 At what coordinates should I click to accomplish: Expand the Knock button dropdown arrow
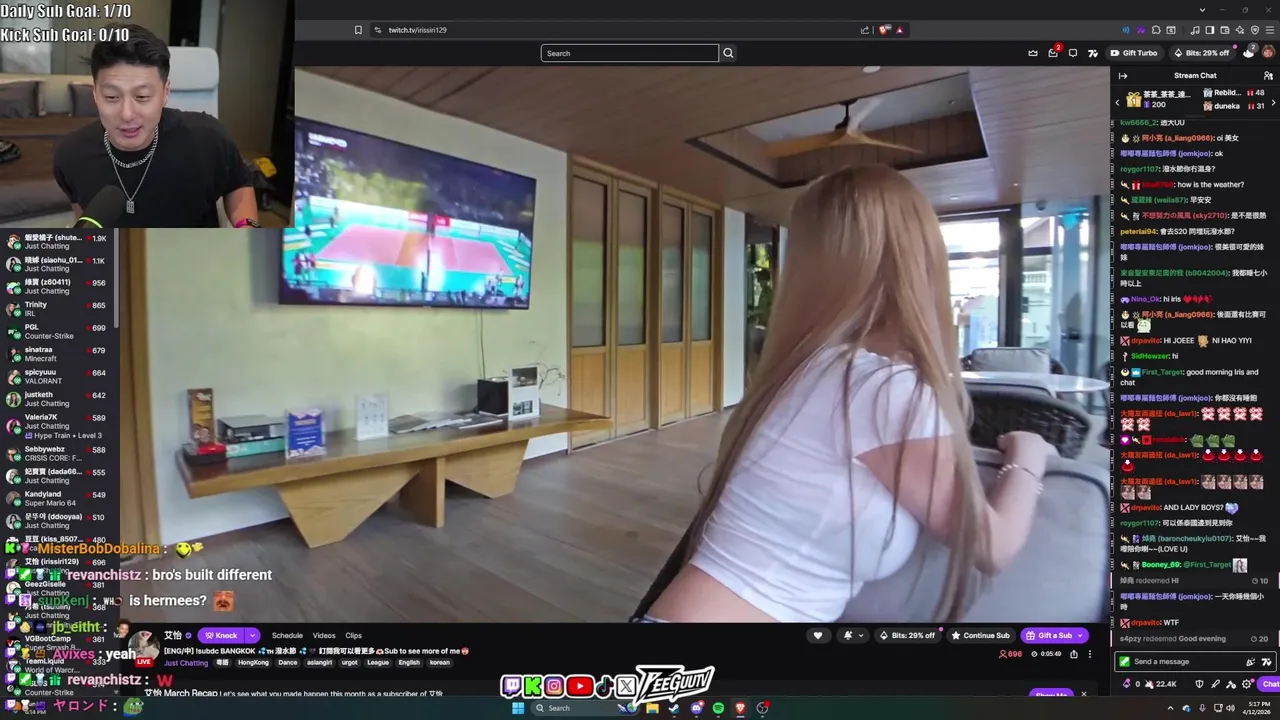[x=252, y=635]
